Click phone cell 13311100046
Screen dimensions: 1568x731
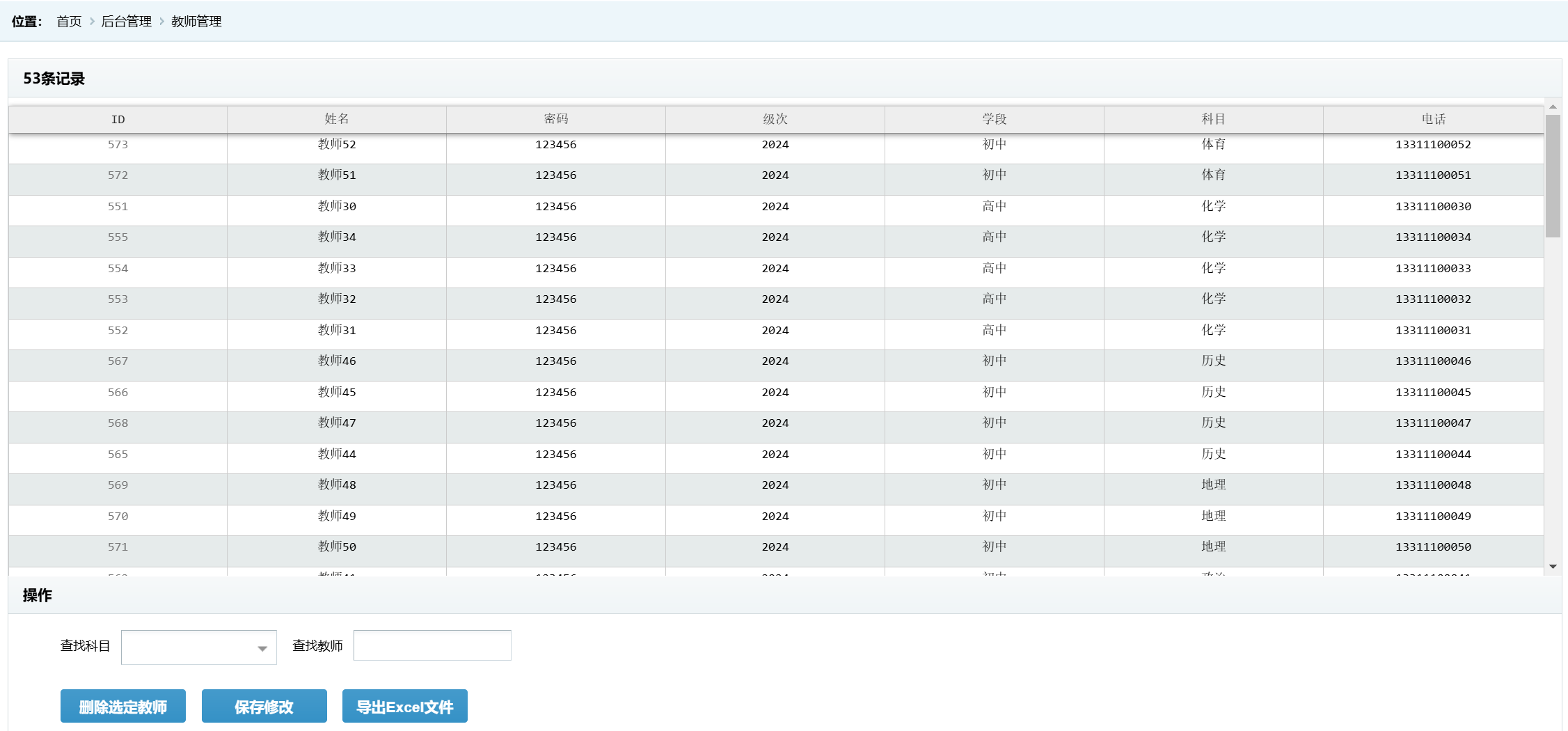click(1433, 361)
